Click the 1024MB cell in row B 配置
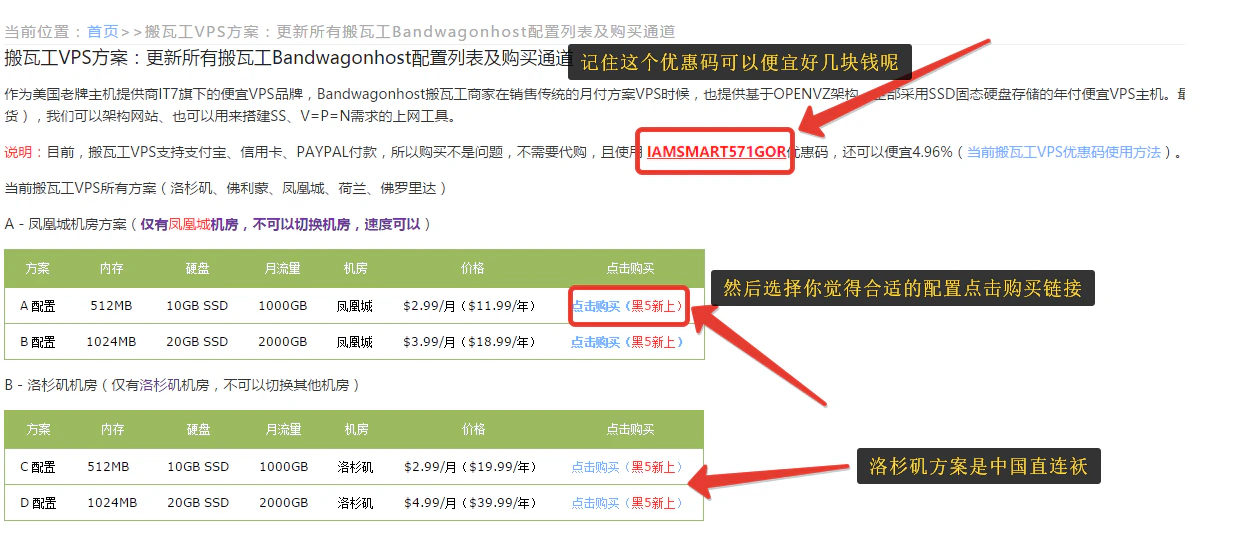 point(111,342)
